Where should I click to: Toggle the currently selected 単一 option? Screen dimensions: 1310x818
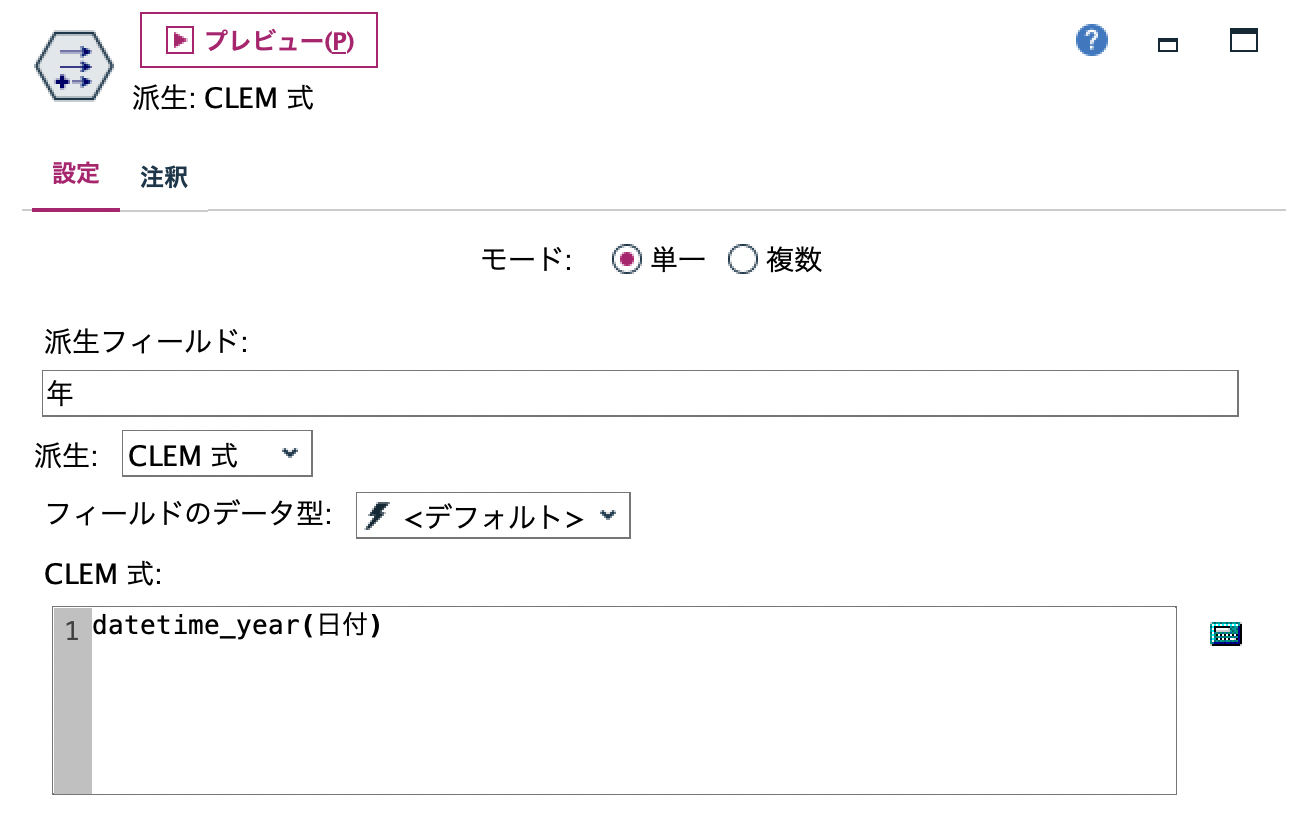[x=628, y=260]
